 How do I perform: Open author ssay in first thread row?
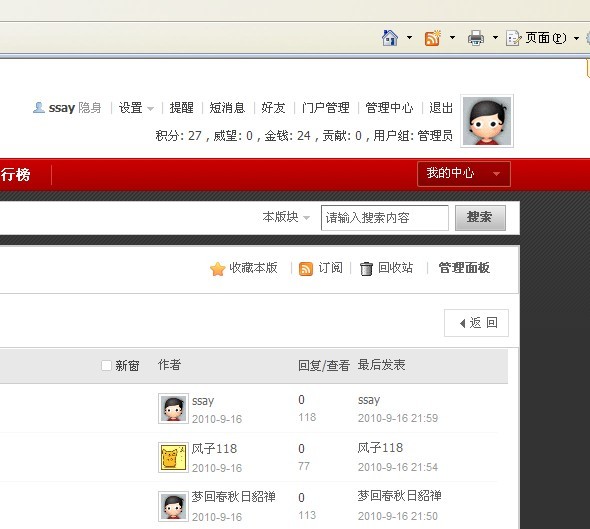203,401
